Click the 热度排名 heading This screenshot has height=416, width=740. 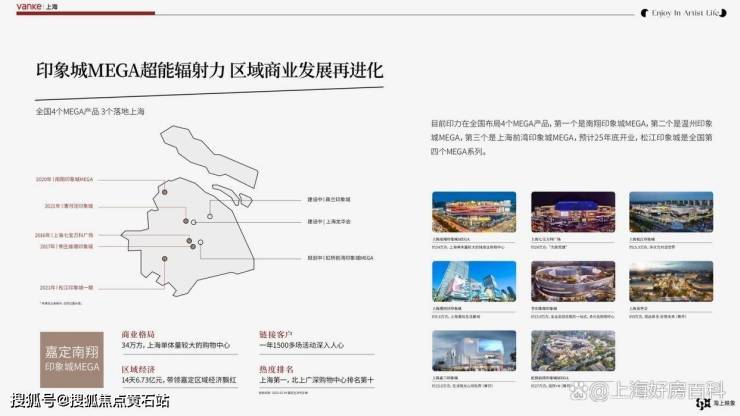click(x=276, y=369)
